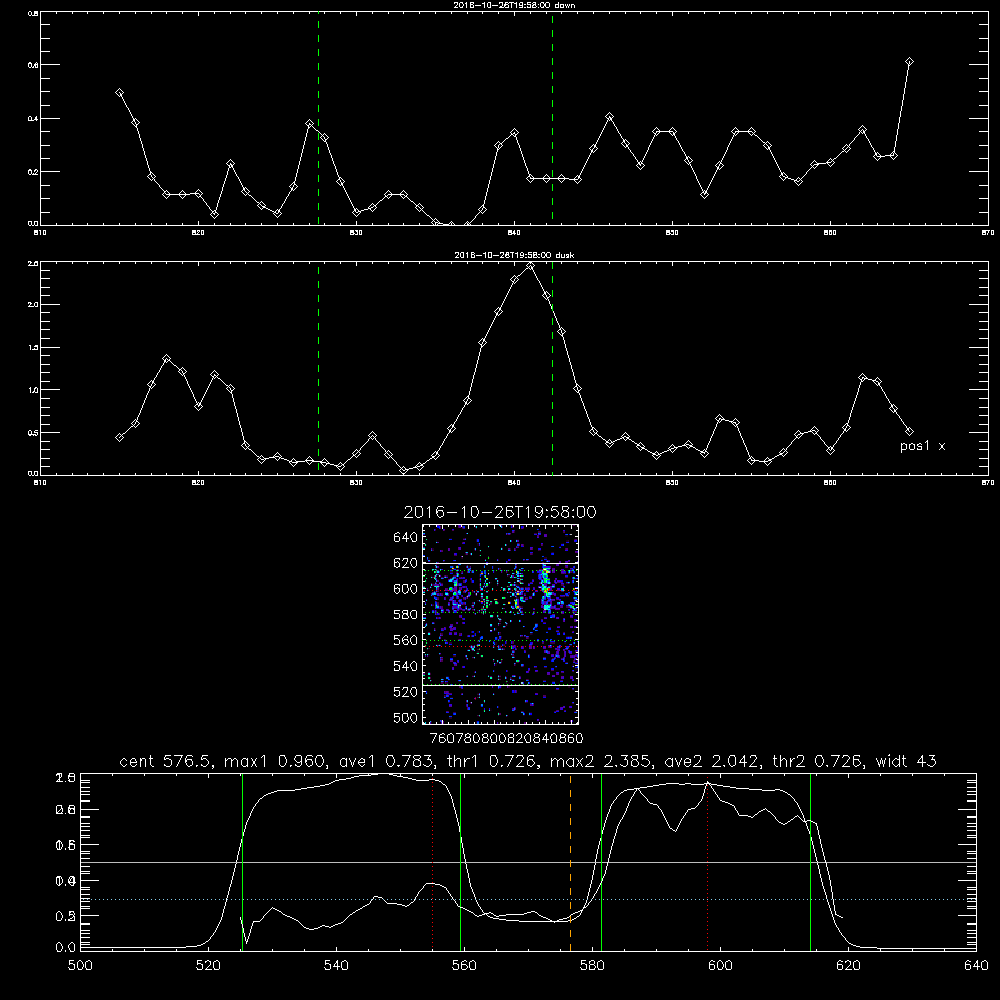The height and width of the screenshot is (1000, 1000).
Task: Click the bottom plot x-axis label 540
Action: (336, 966)
